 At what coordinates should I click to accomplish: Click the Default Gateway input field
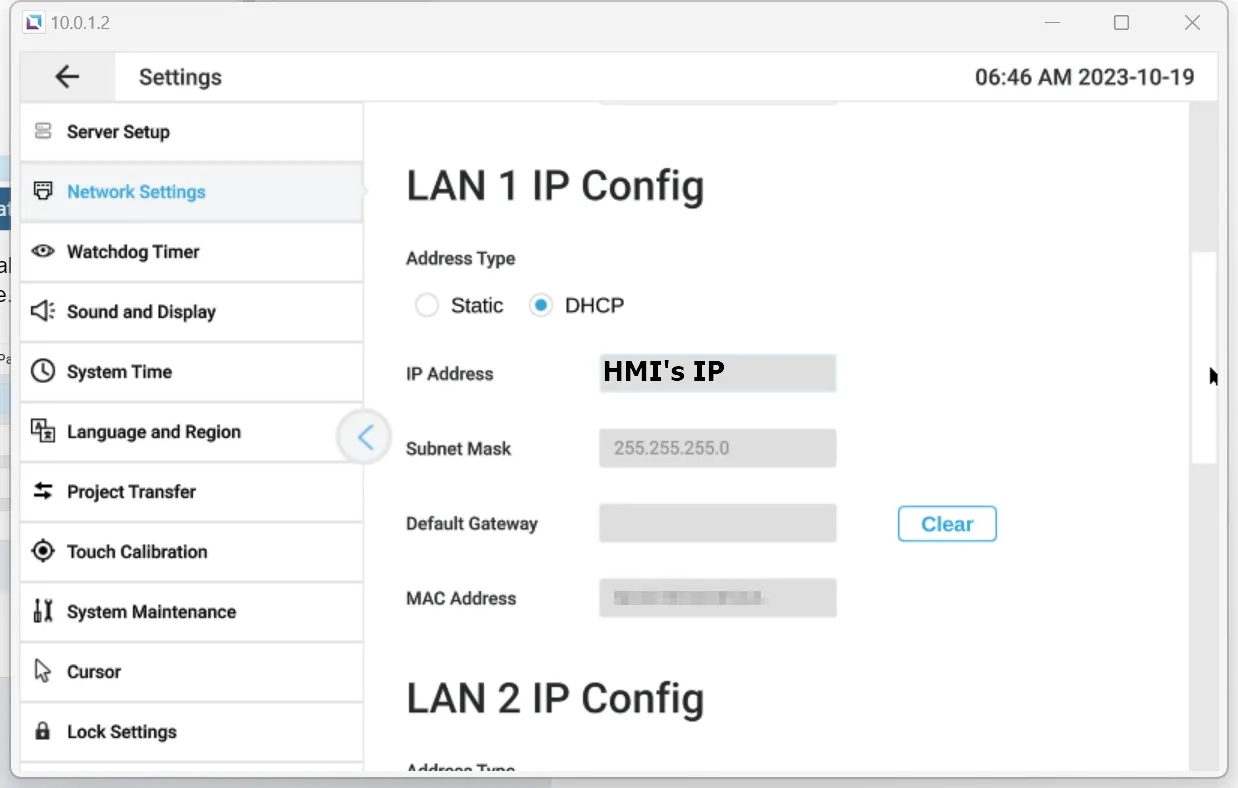coord(717,523)
